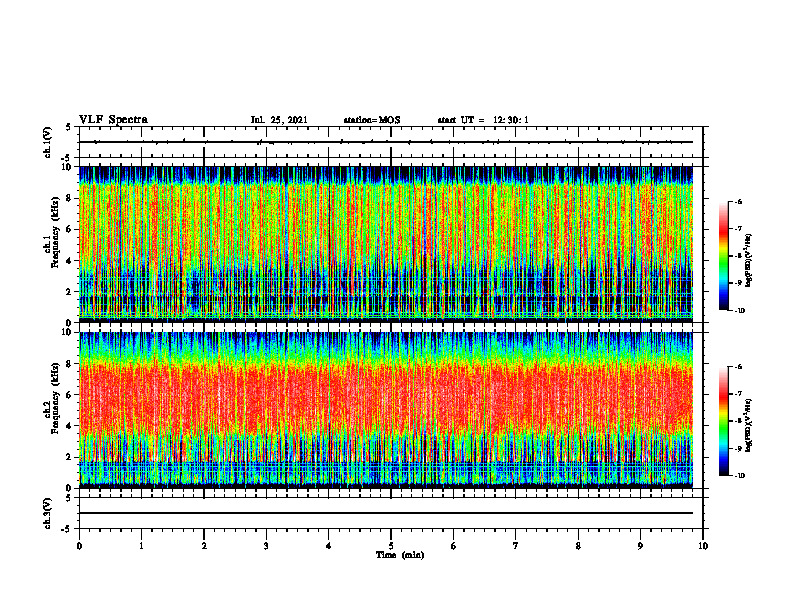The width and height of the screenshot is (792, 612).
Task: Click the "VLF Spectra" plot title
Action: (113, 120)
